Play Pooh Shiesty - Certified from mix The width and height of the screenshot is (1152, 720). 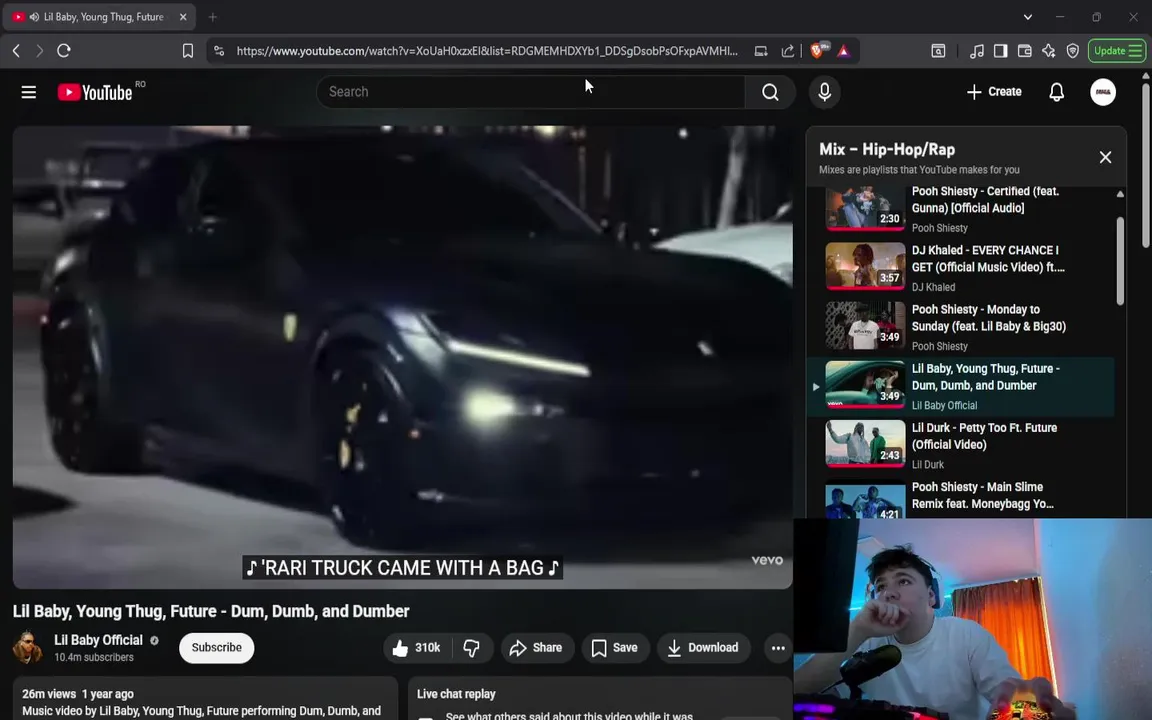pyautogui.click(x=961, y=209)
